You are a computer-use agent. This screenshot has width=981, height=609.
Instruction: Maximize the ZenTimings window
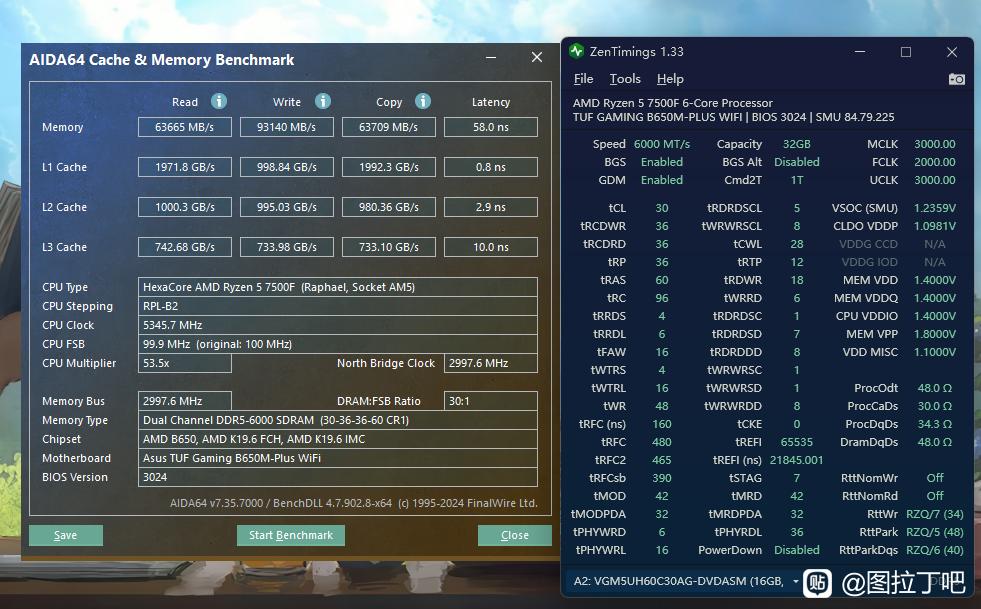point(905,52)
